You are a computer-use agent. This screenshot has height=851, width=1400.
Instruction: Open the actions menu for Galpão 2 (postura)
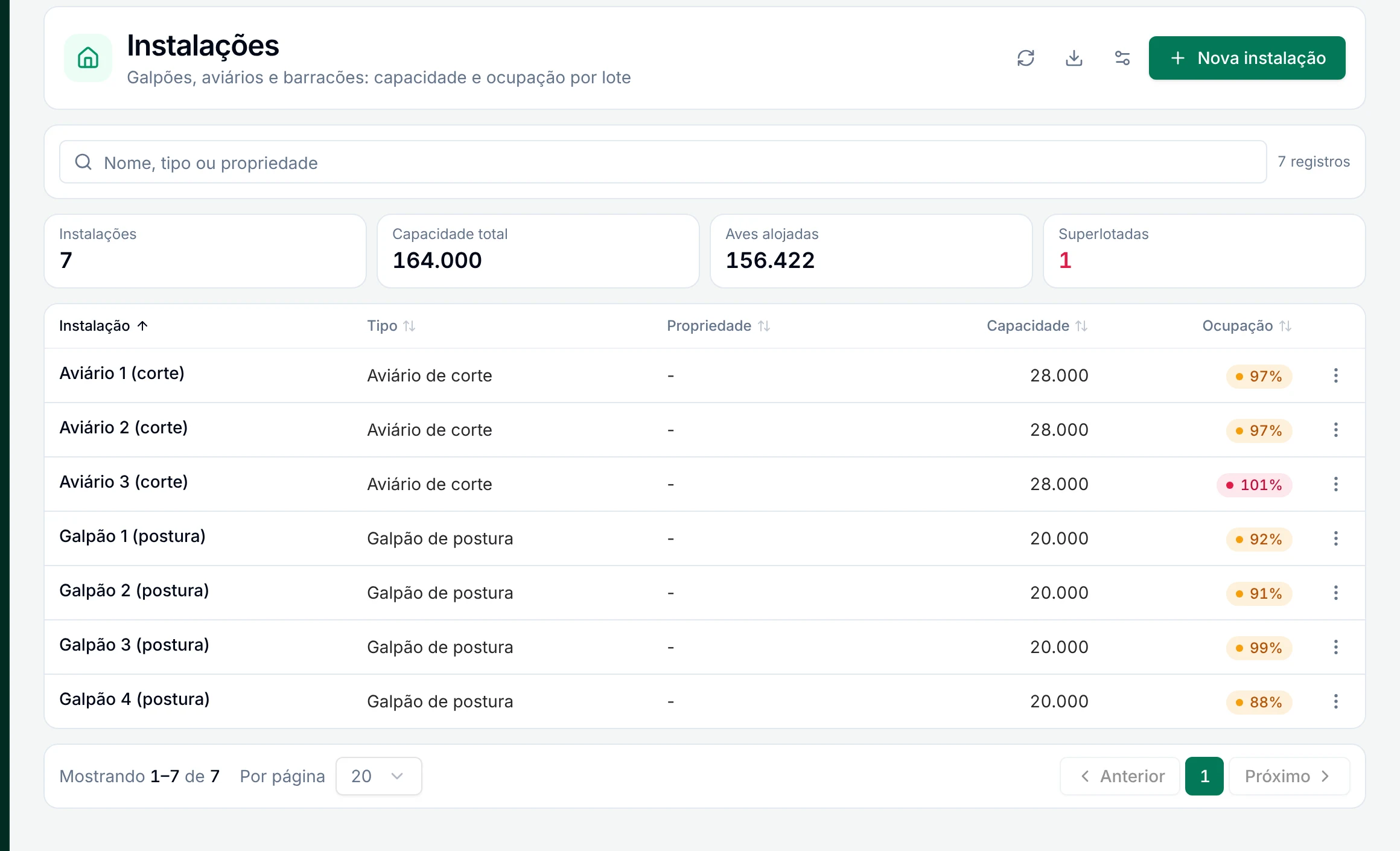(1336, 593)
